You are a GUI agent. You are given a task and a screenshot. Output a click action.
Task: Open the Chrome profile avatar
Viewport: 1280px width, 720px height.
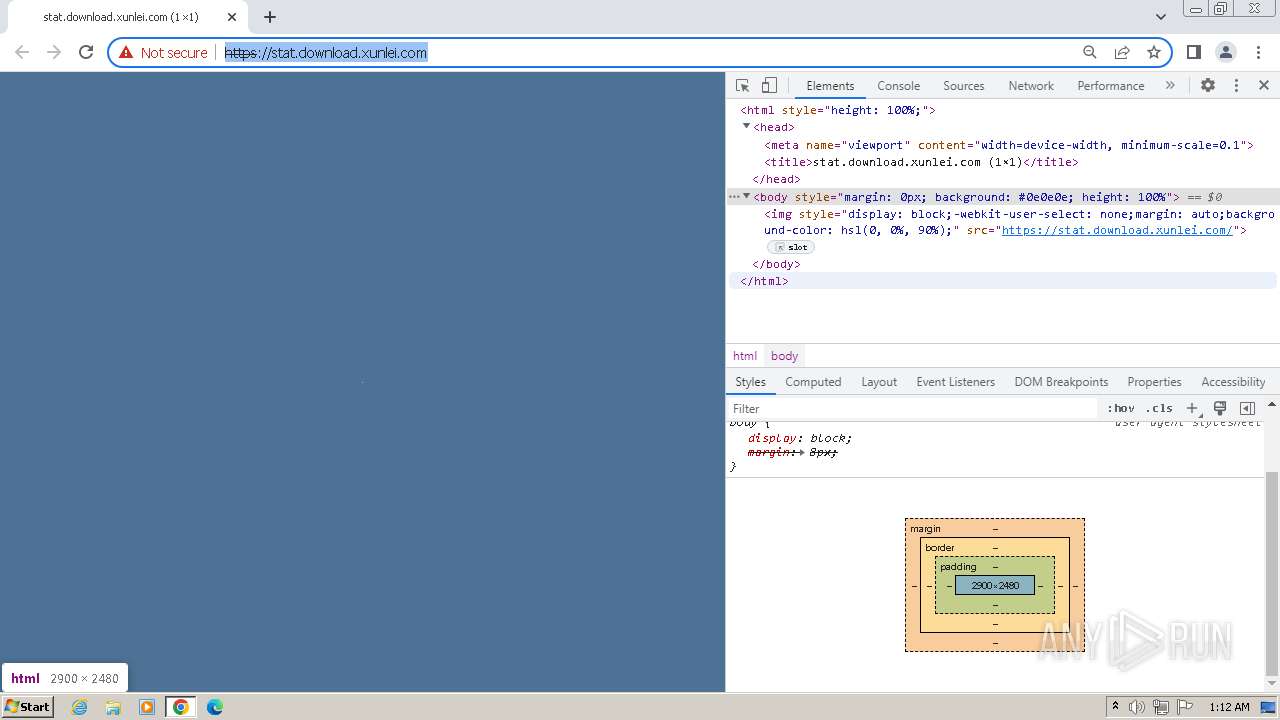pos(1225,52)
